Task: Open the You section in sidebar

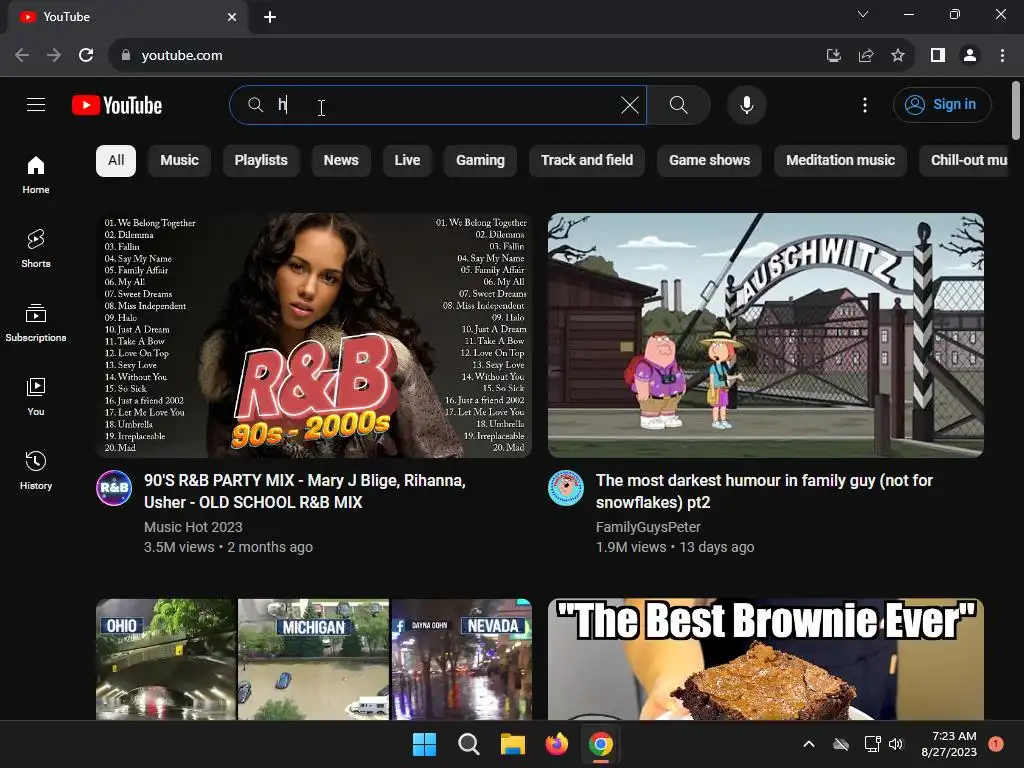Action: click(x=36, y=396)
